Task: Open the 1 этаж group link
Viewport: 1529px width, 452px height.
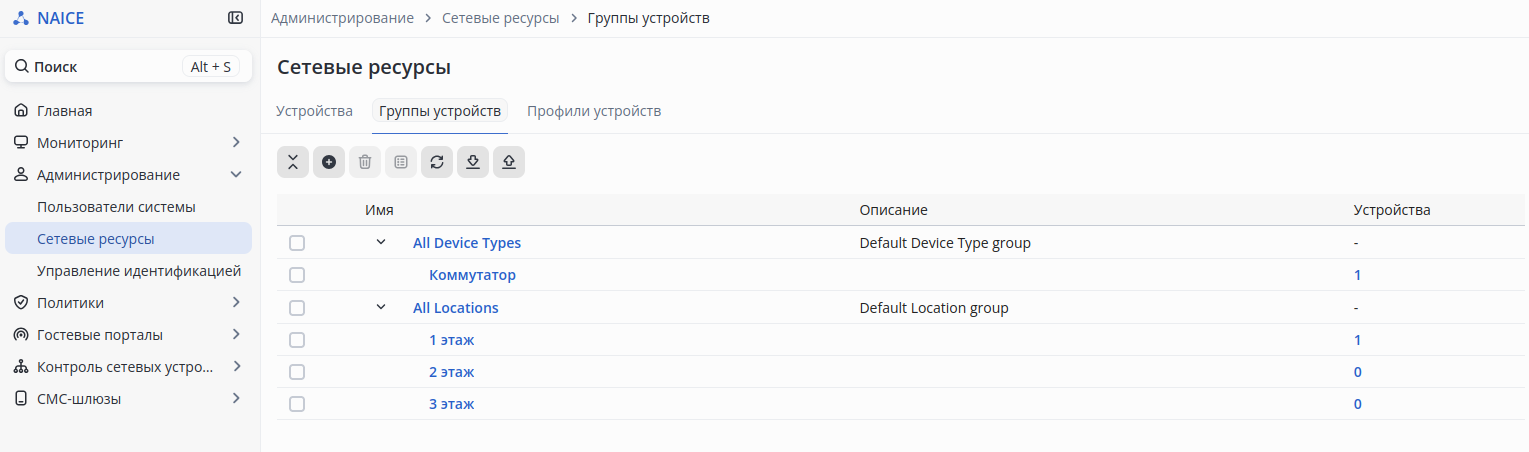Action: tap(451, 340)
